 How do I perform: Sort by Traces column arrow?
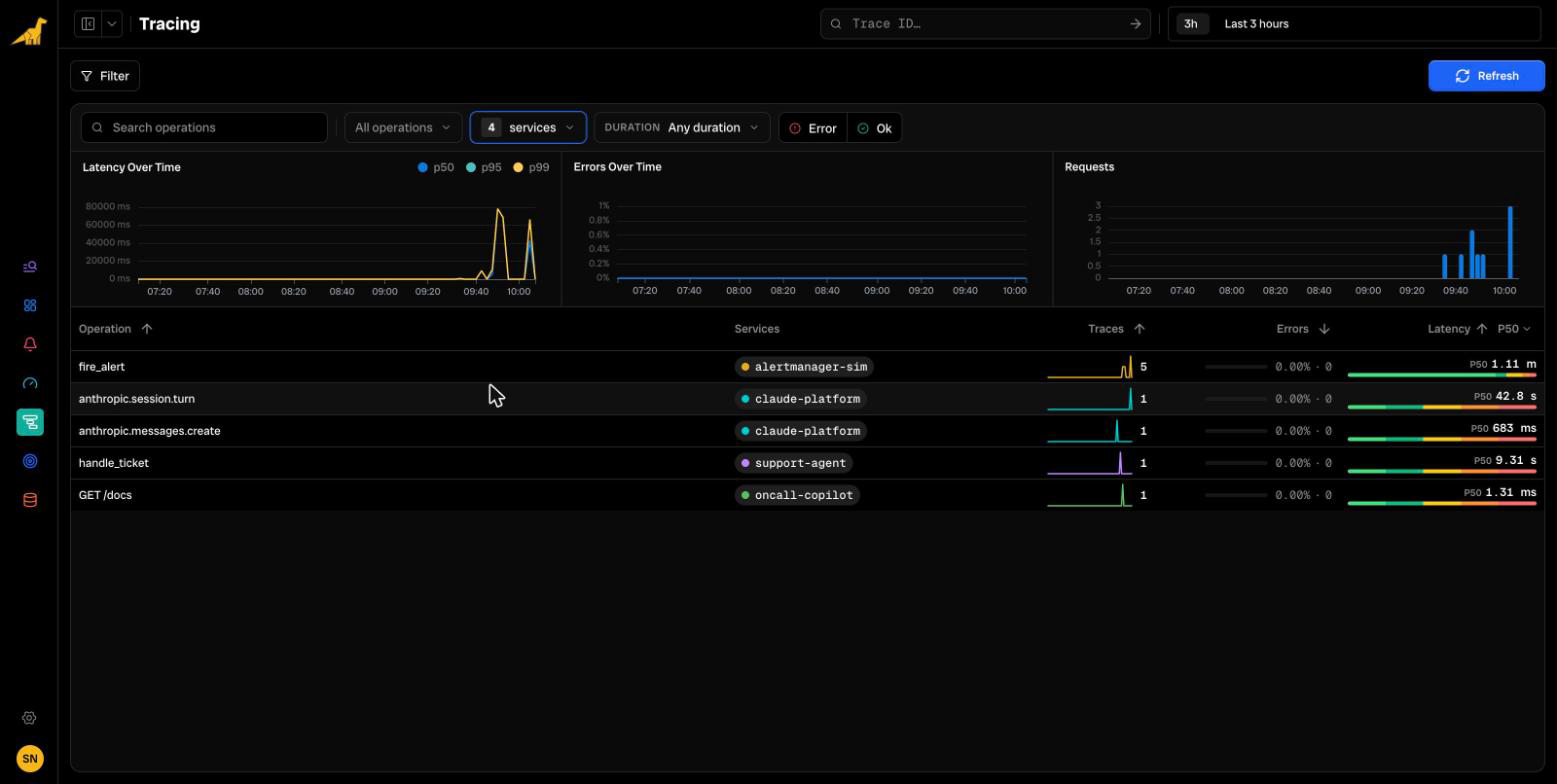tap(1139, 329)
